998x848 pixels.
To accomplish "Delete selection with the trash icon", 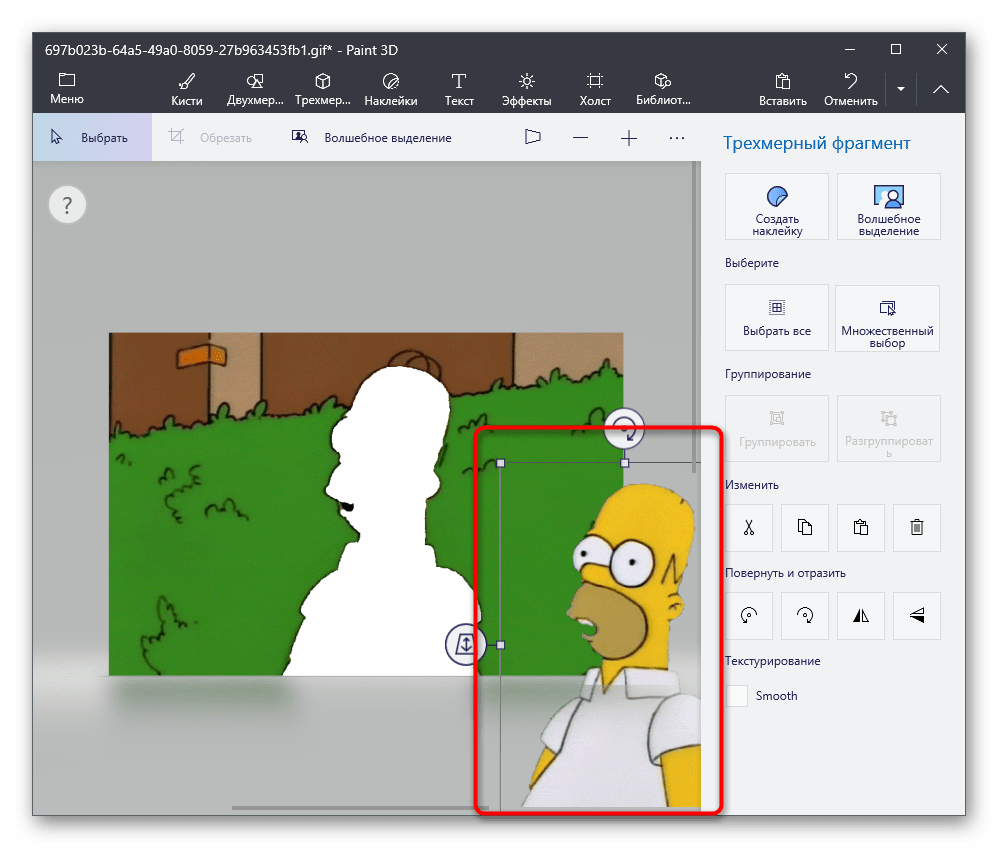I will (x=916, y=528).
